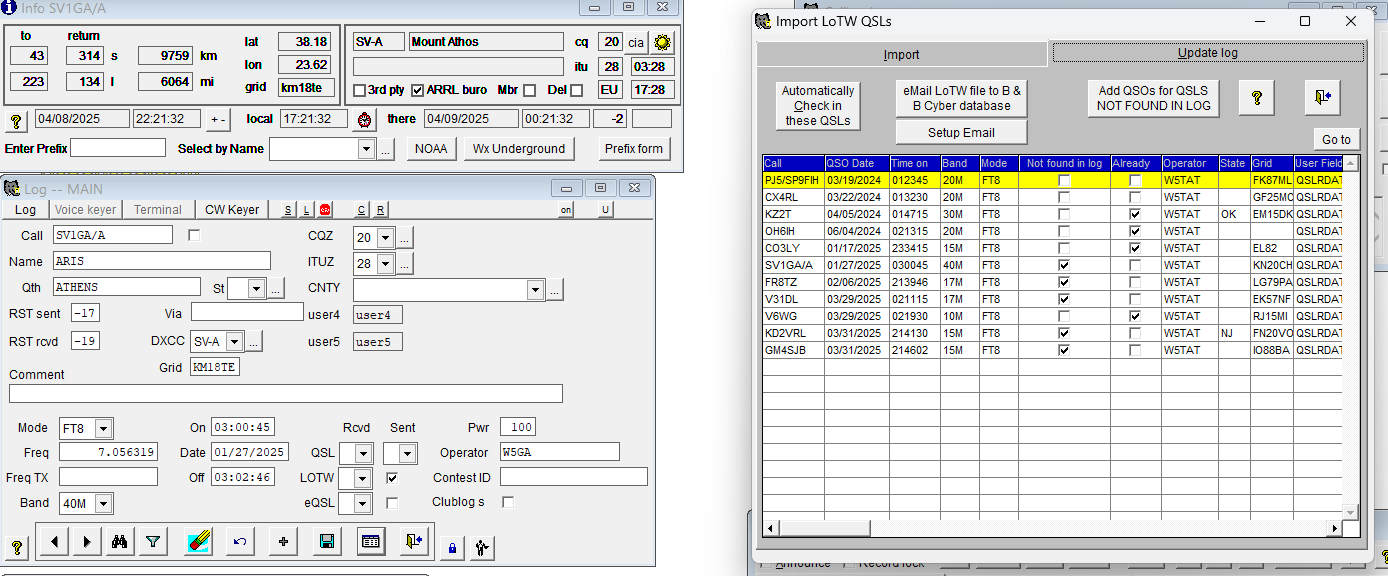Expand the CNTY dropdown
The height and width of the screenshot is (576, 1388).
(535, 290)
